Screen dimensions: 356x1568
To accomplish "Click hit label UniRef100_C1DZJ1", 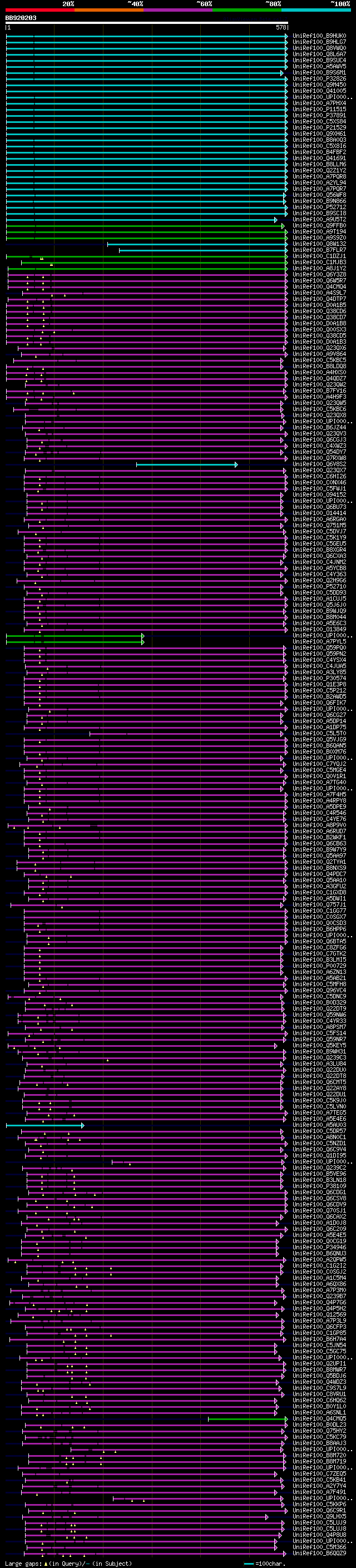I will pos(319,256).
